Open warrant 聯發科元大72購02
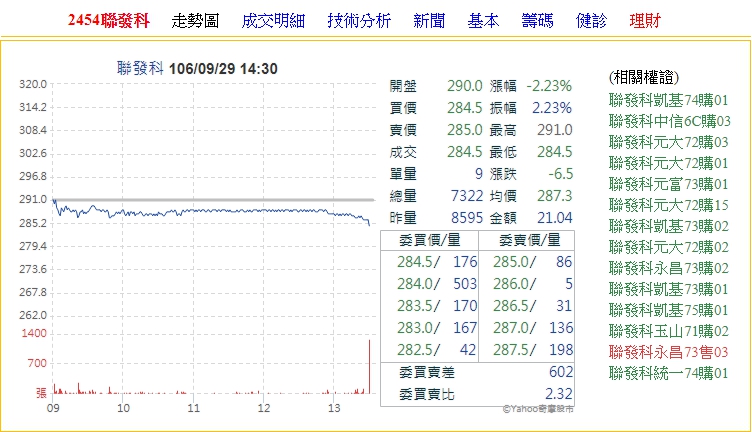 669,247
